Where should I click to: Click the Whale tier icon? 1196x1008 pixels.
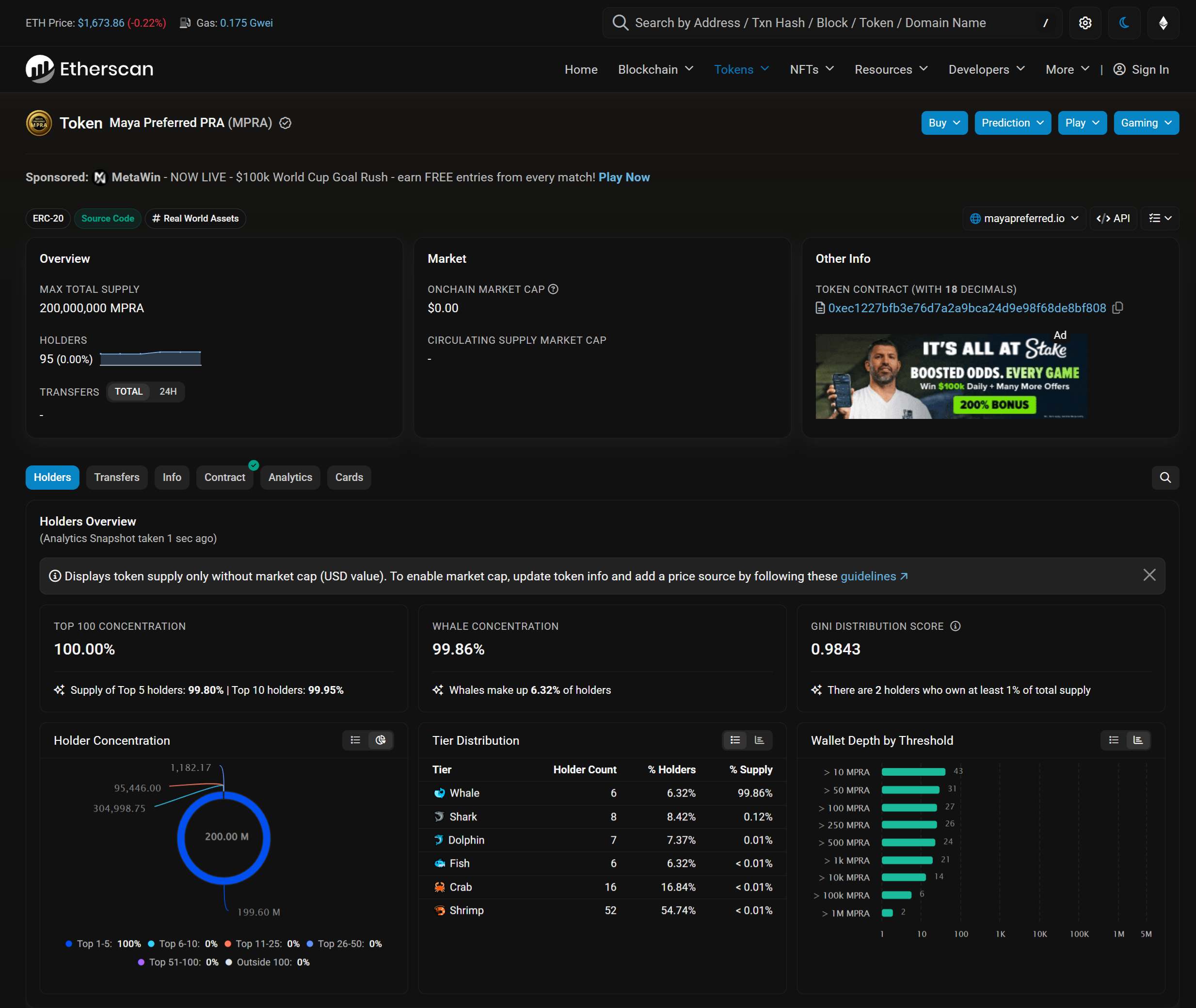(439, 793)
